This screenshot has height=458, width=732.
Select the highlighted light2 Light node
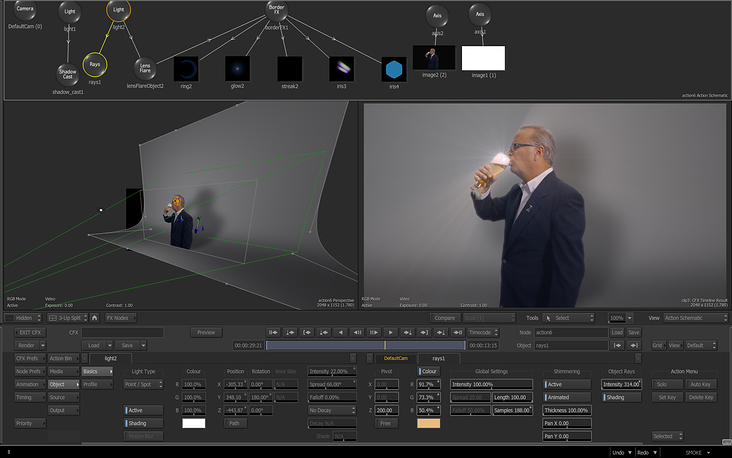pos(119,10)
